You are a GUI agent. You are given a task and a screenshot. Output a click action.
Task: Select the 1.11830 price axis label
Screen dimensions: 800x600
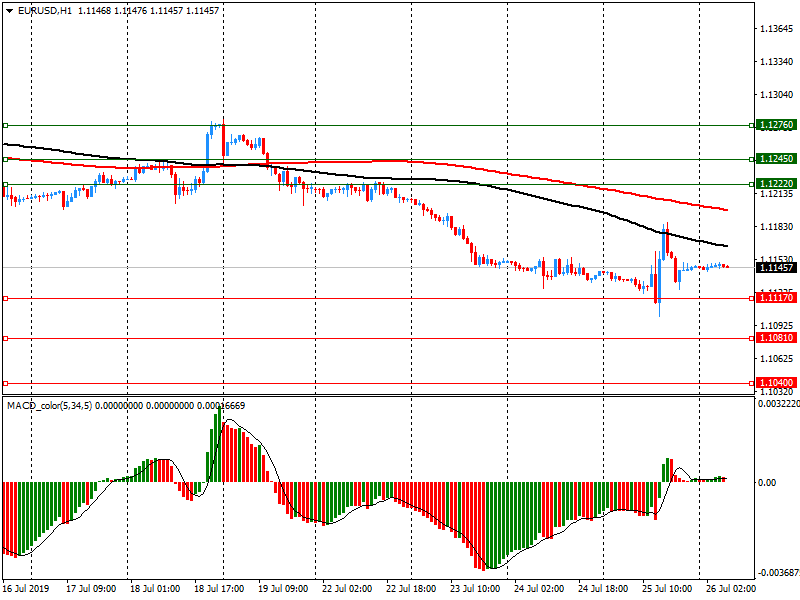coord(777,227)
